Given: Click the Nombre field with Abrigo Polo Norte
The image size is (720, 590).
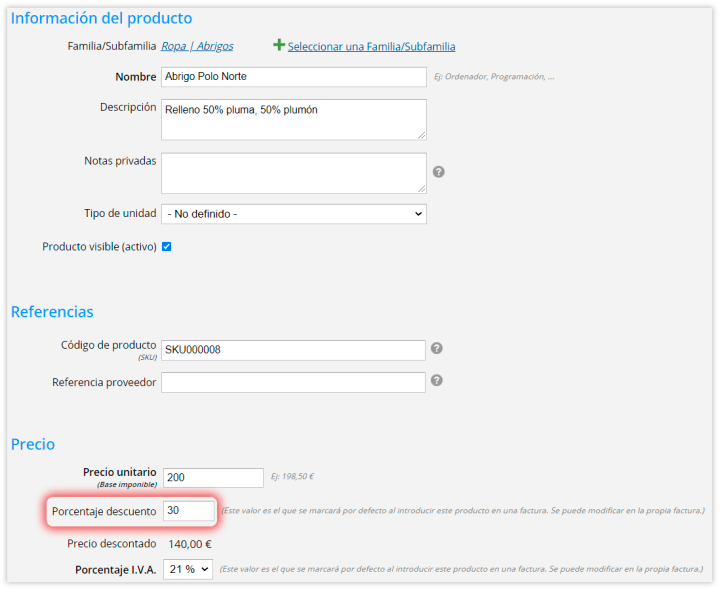Looking at the screenshot, I should [x=294, y=77].
